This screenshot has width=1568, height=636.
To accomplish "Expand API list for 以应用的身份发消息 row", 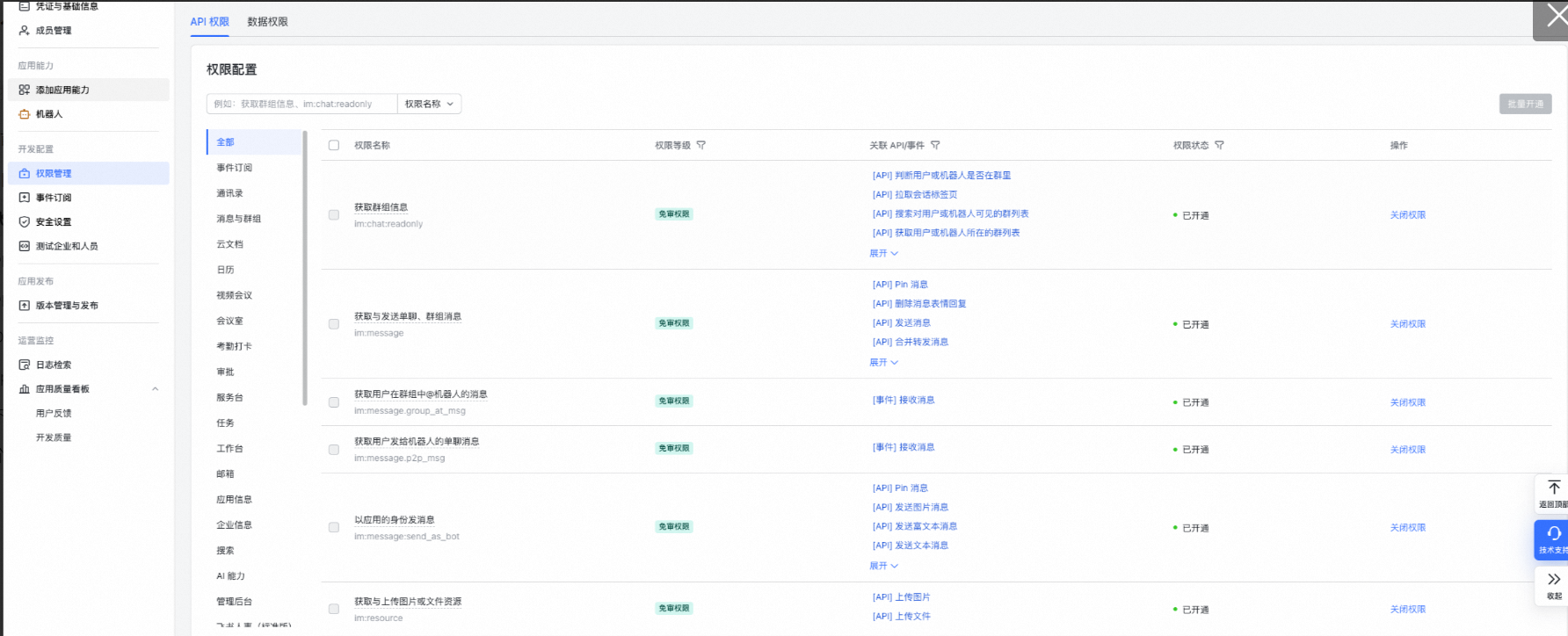I will click(883, 566).
